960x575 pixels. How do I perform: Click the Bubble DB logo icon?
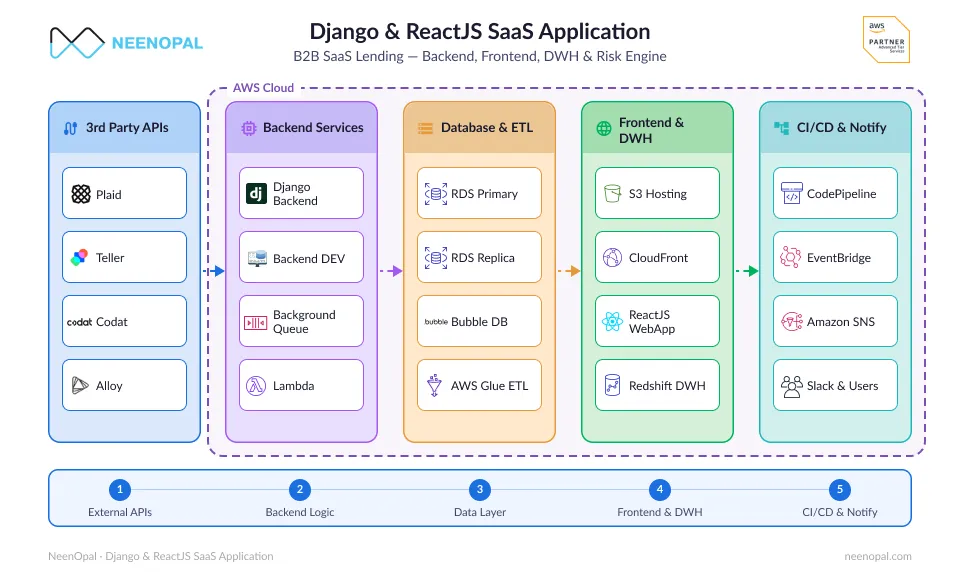coord(436,321)
